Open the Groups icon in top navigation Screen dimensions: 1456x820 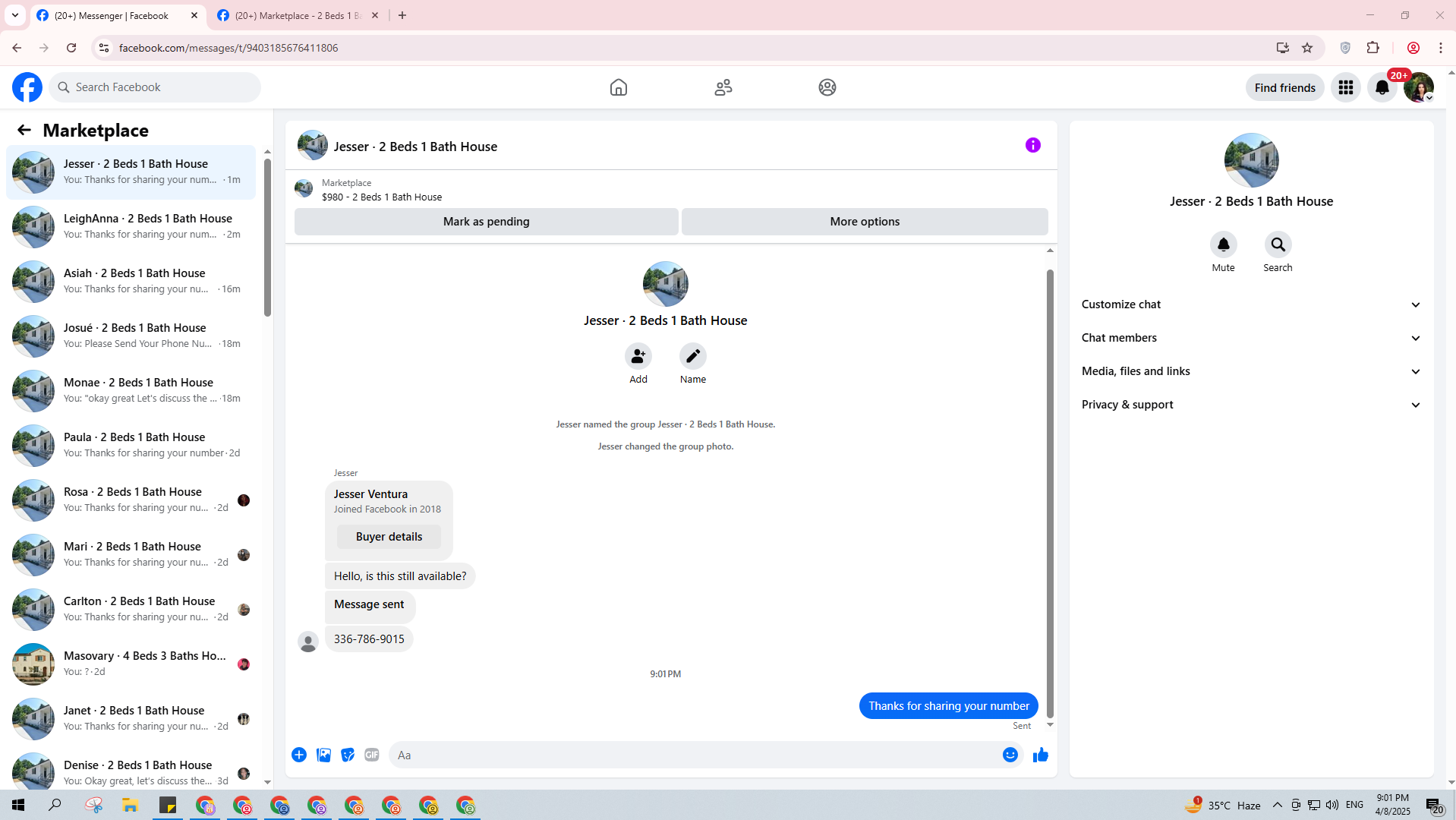(827, 87)
